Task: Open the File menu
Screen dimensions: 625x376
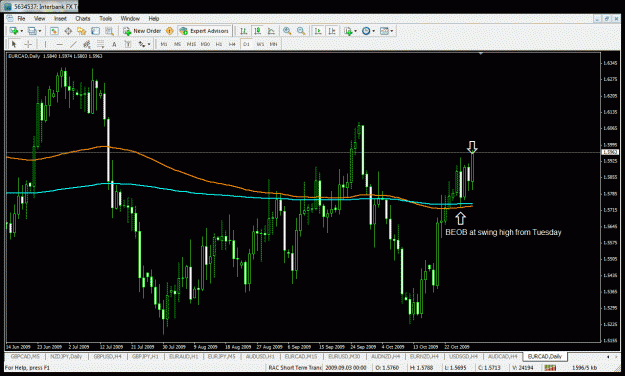Action: (x=21, y=18)
